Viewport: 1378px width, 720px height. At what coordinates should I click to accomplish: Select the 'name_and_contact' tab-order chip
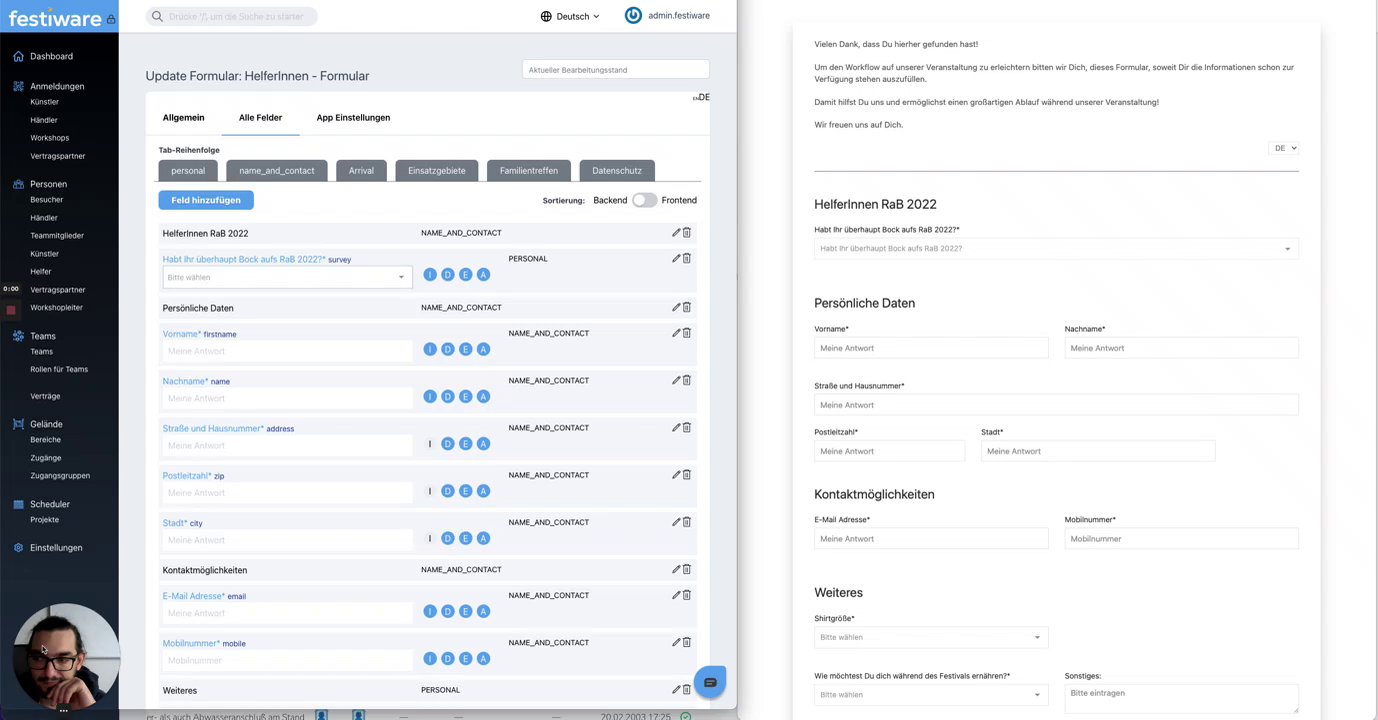click(x=277, y=171)
